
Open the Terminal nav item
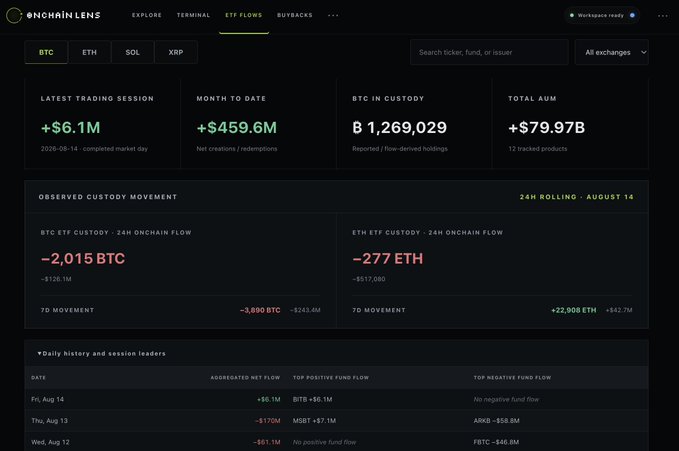193,15
